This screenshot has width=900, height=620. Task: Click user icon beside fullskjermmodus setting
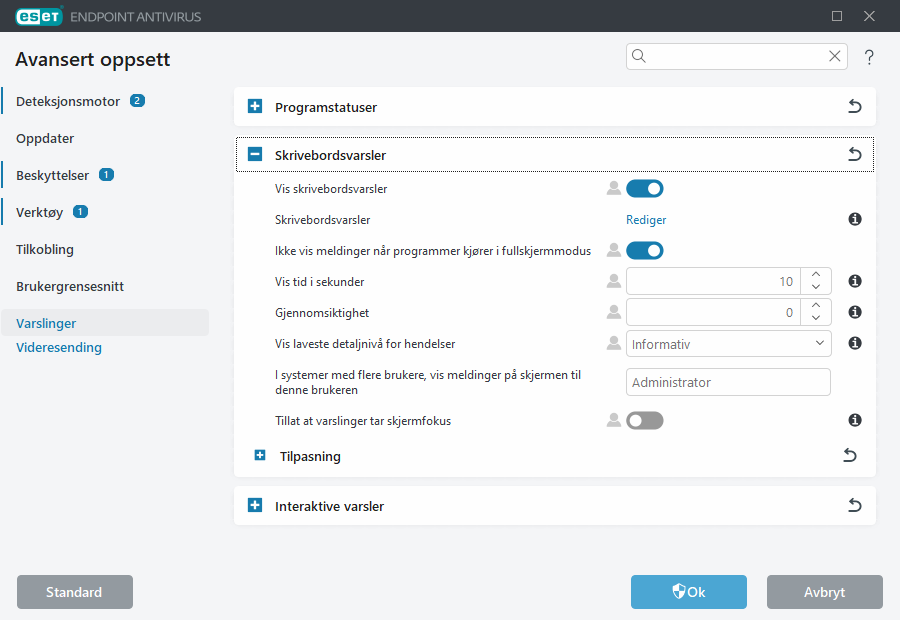coord(614,250)
